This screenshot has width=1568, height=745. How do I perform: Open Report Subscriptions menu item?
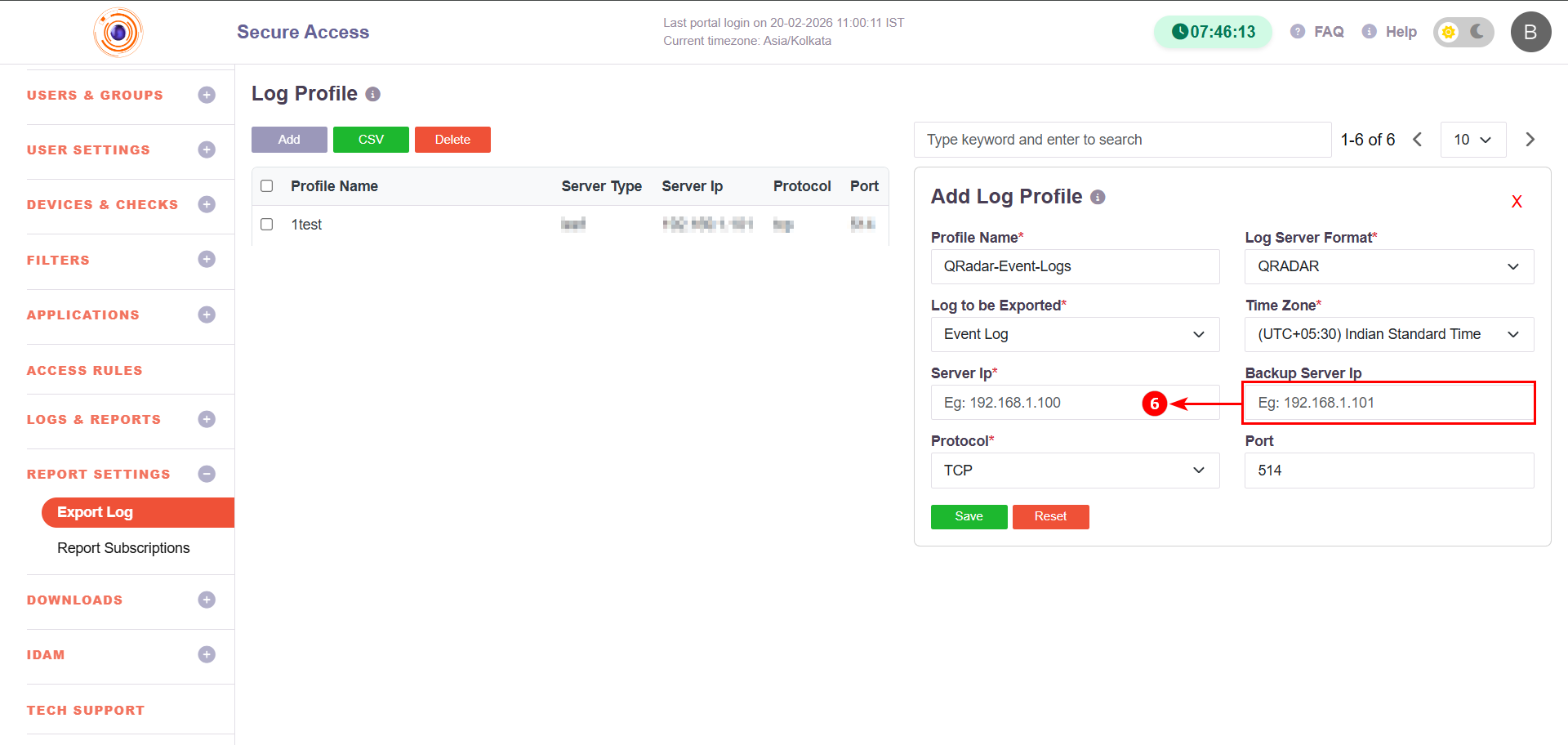123,548
